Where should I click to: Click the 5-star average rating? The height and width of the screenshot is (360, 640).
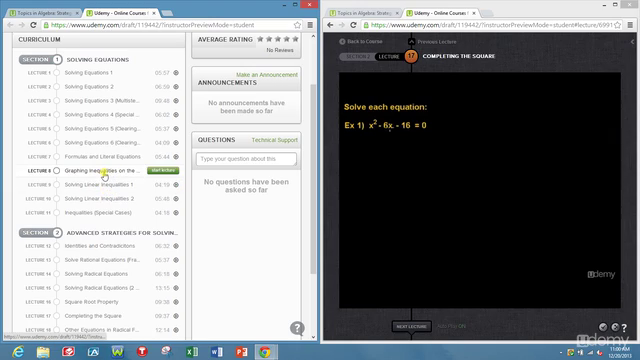pyautogui.click(x=278, y=39)
